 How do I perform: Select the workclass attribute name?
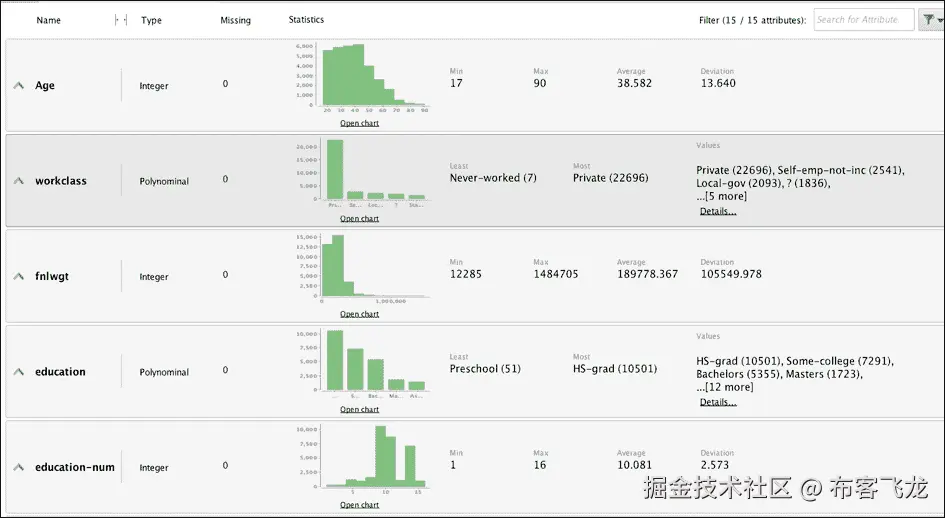(x=61, y=181)
